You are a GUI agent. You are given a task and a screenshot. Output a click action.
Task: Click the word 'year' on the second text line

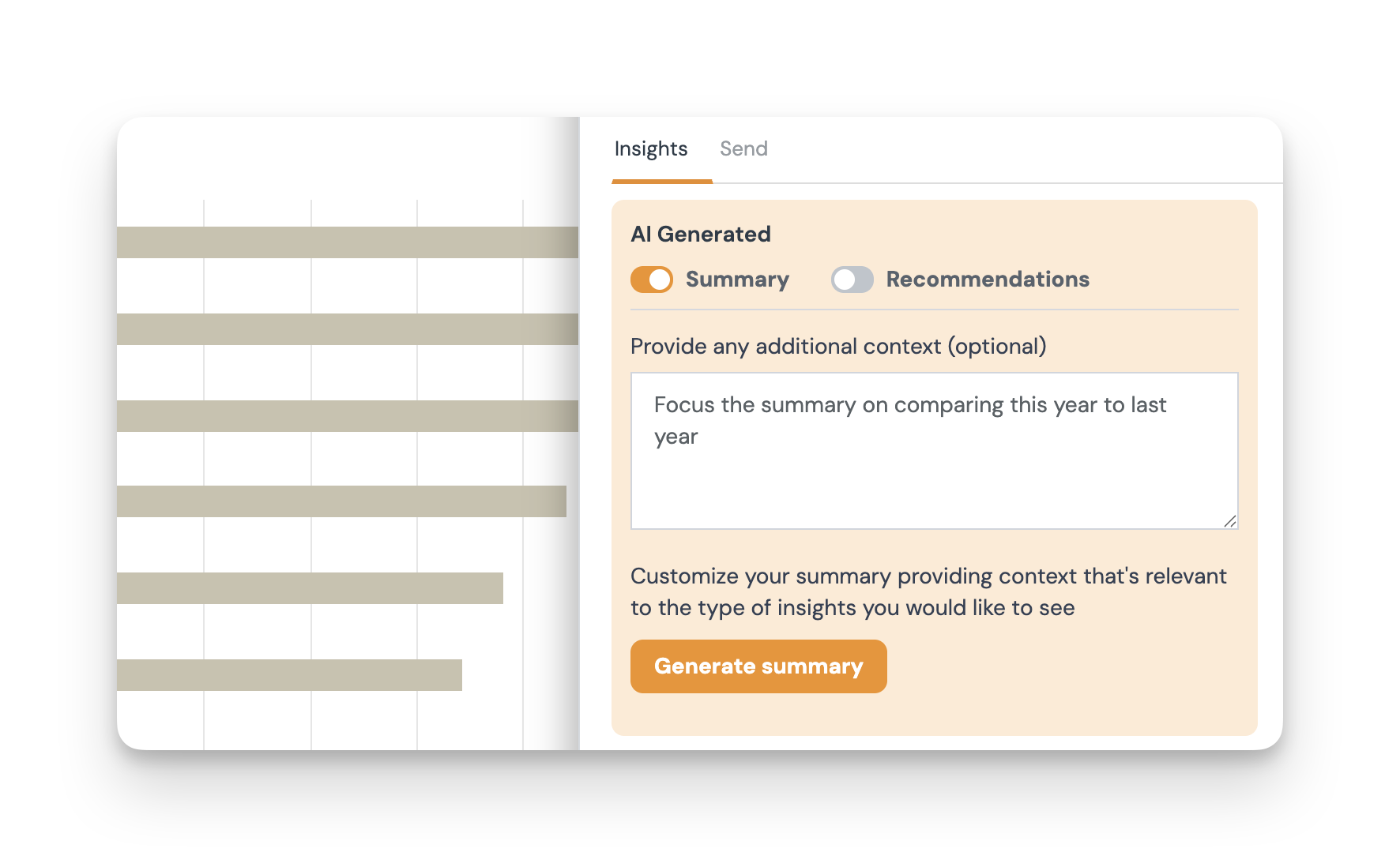[676, 437]
